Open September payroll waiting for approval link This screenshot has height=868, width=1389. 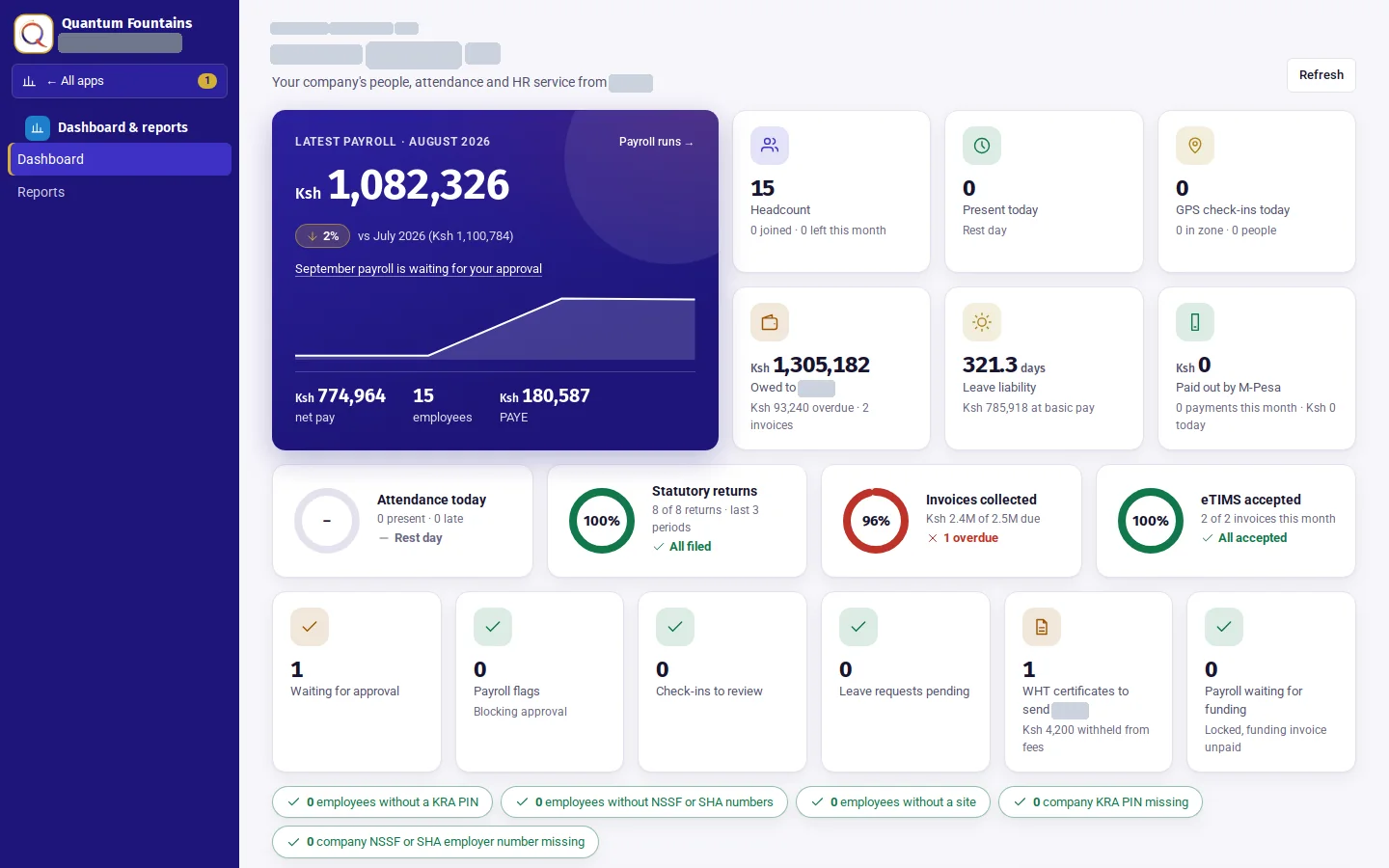click(x=419, y=269)
